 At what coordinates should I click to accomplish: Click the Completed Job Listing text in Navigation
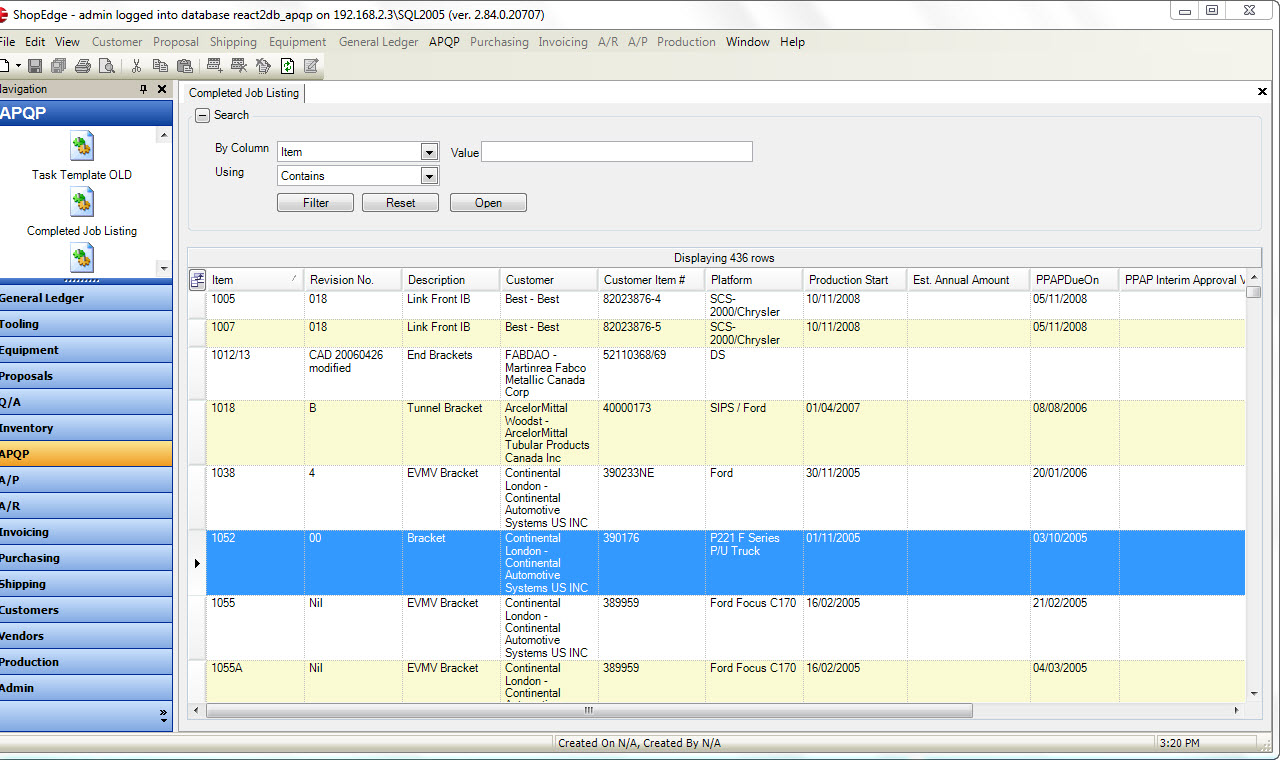point(82,231)
